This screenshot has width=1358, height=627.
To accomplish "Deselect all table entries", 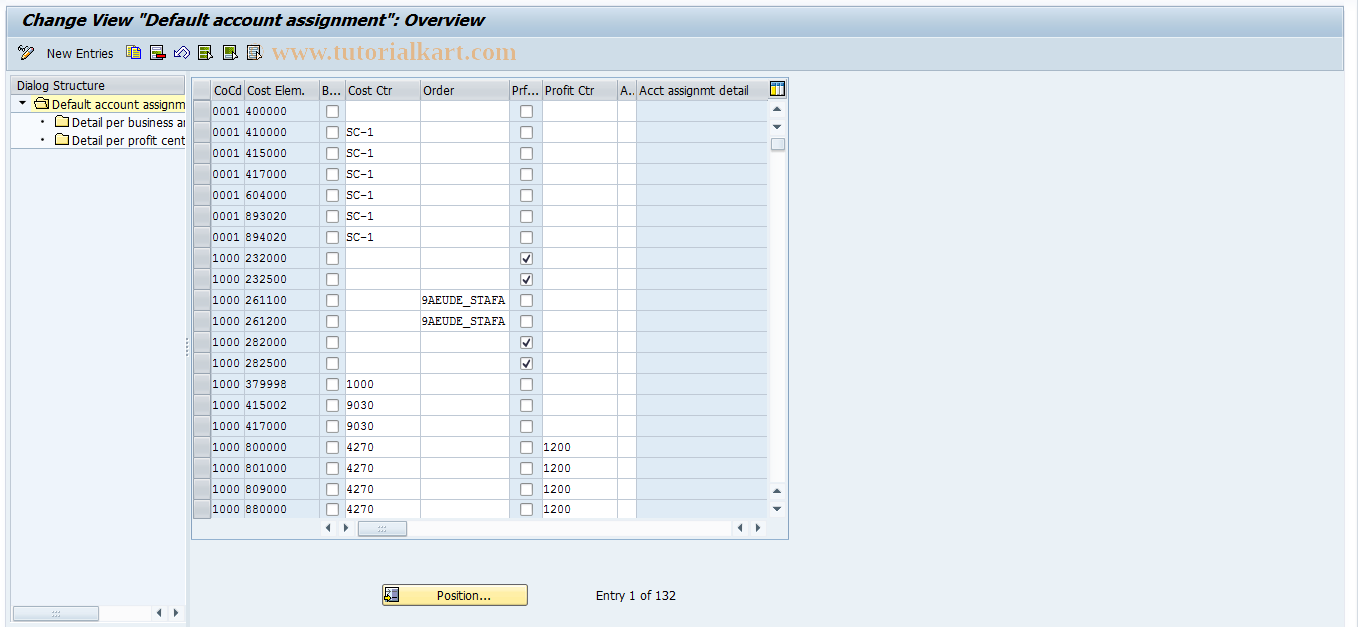I will (x=253, y=53).
